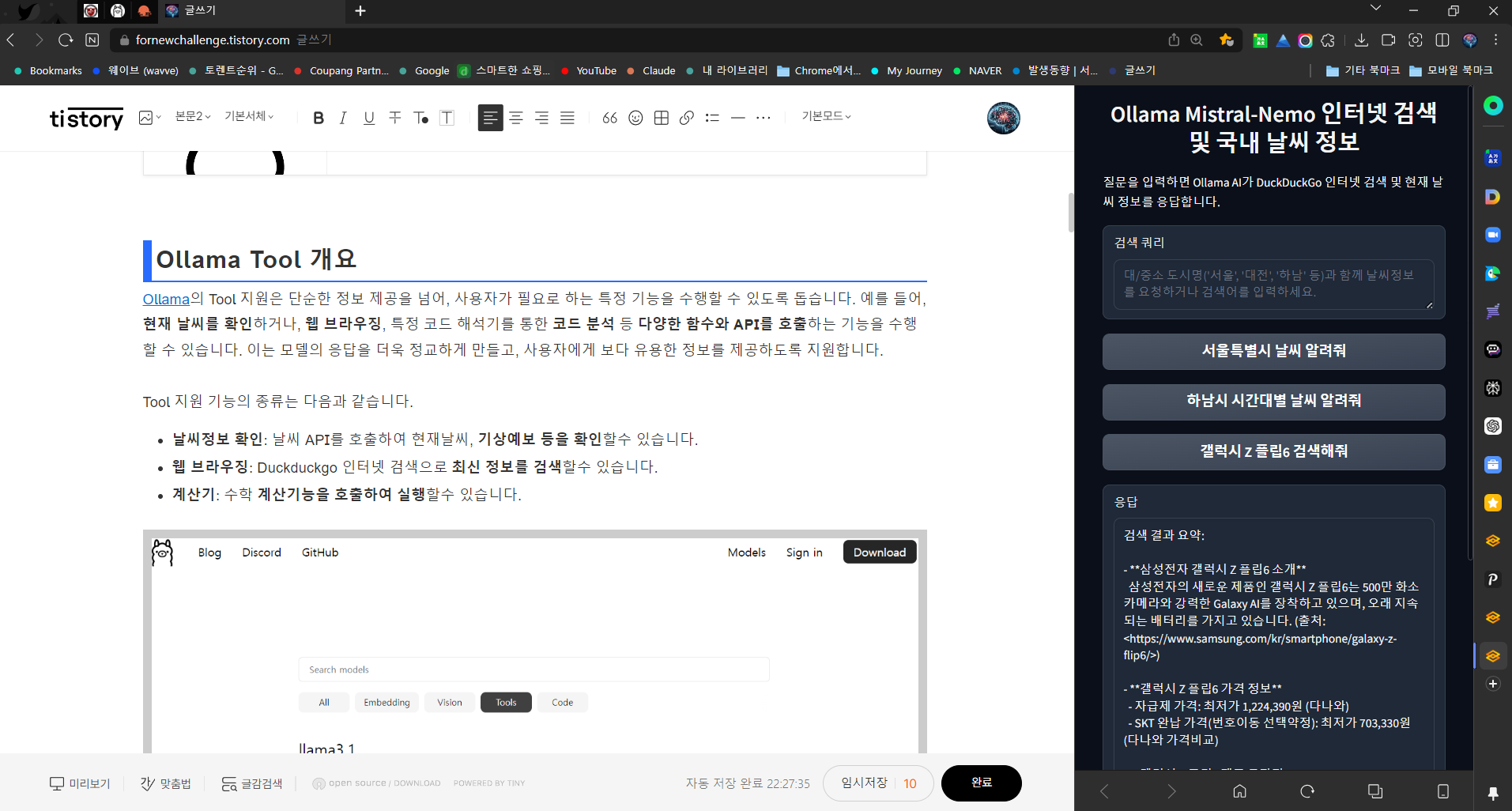Open the saved drafts count 10

tap(911, 783)
